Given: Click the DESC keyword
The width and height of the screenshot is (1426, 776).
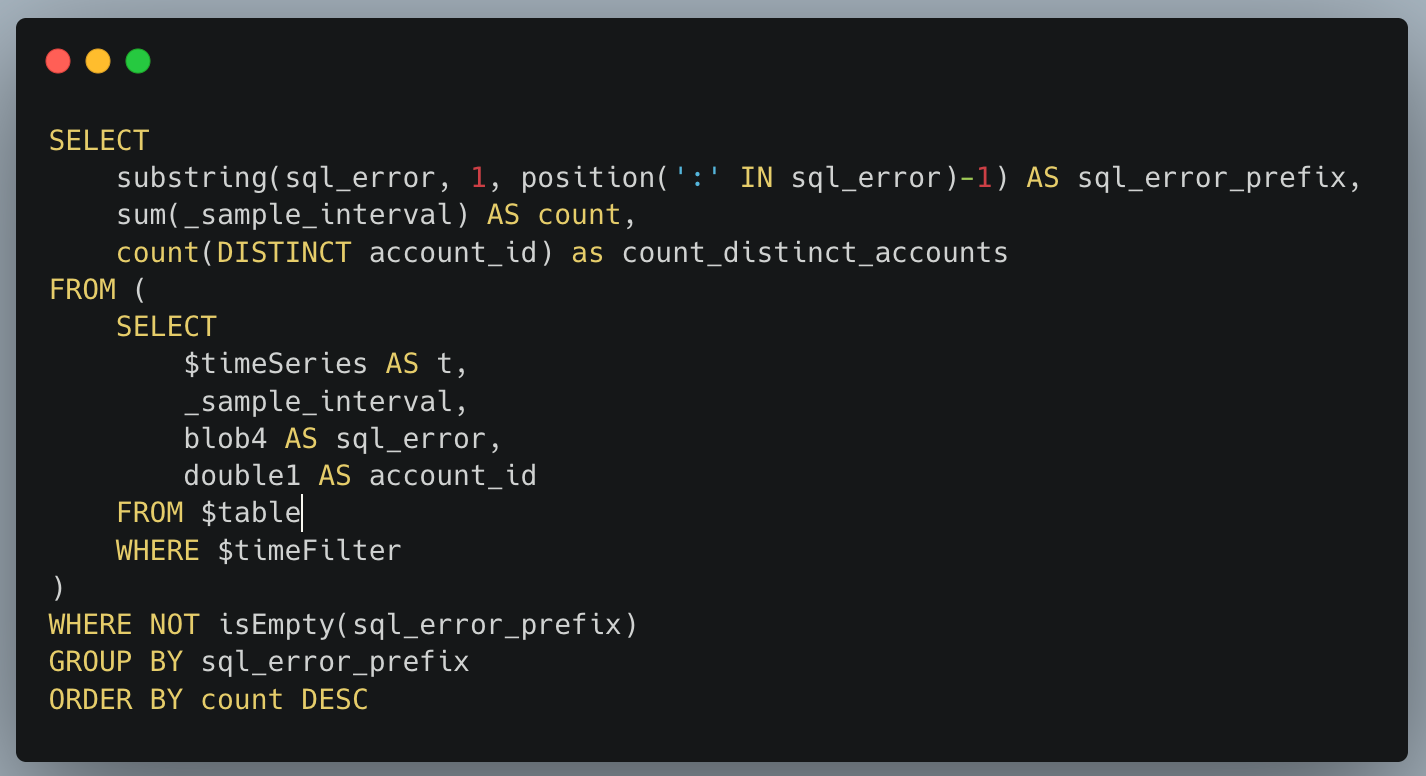Looking at the screenshot, I should point(334,700).
